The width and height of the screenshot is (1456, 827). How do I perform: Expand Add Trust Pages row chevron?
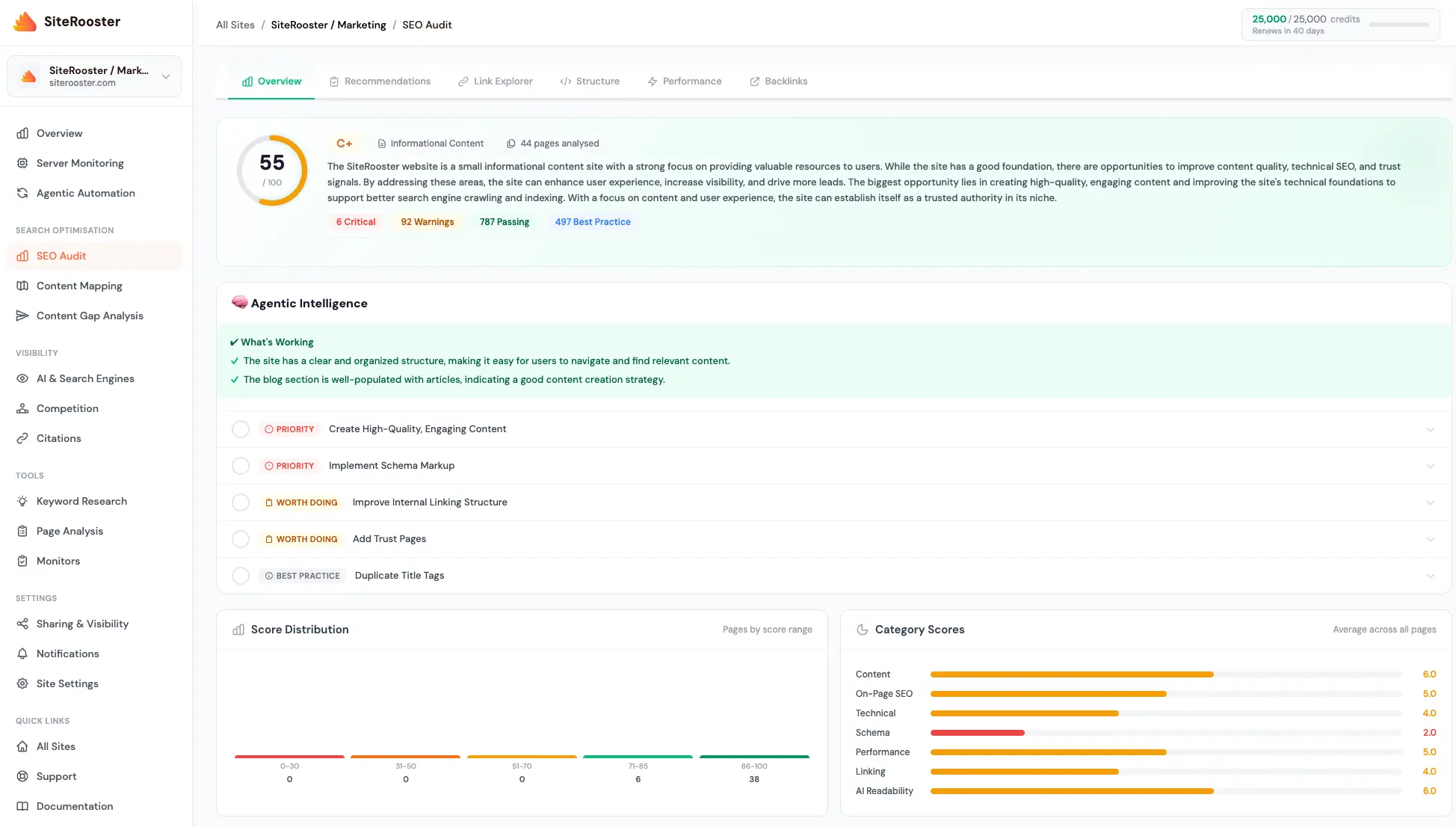click(1430, 539)
